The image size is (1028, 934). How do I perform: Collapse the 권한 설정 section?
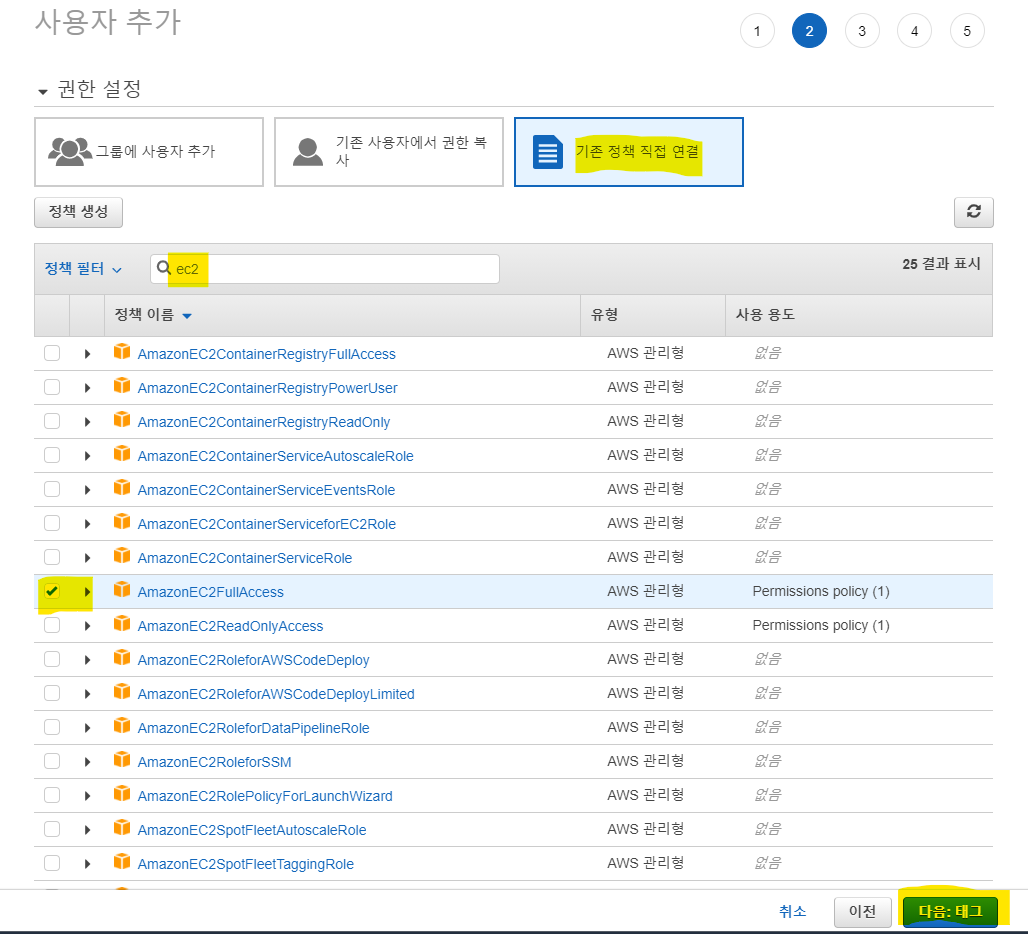coord(43,91)
